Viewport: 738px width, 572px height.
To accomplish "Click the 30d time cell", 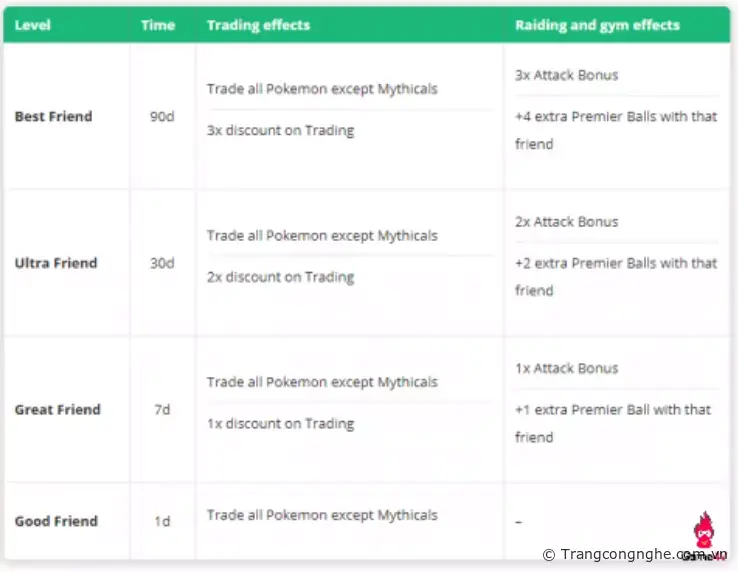I will (162, 263).
